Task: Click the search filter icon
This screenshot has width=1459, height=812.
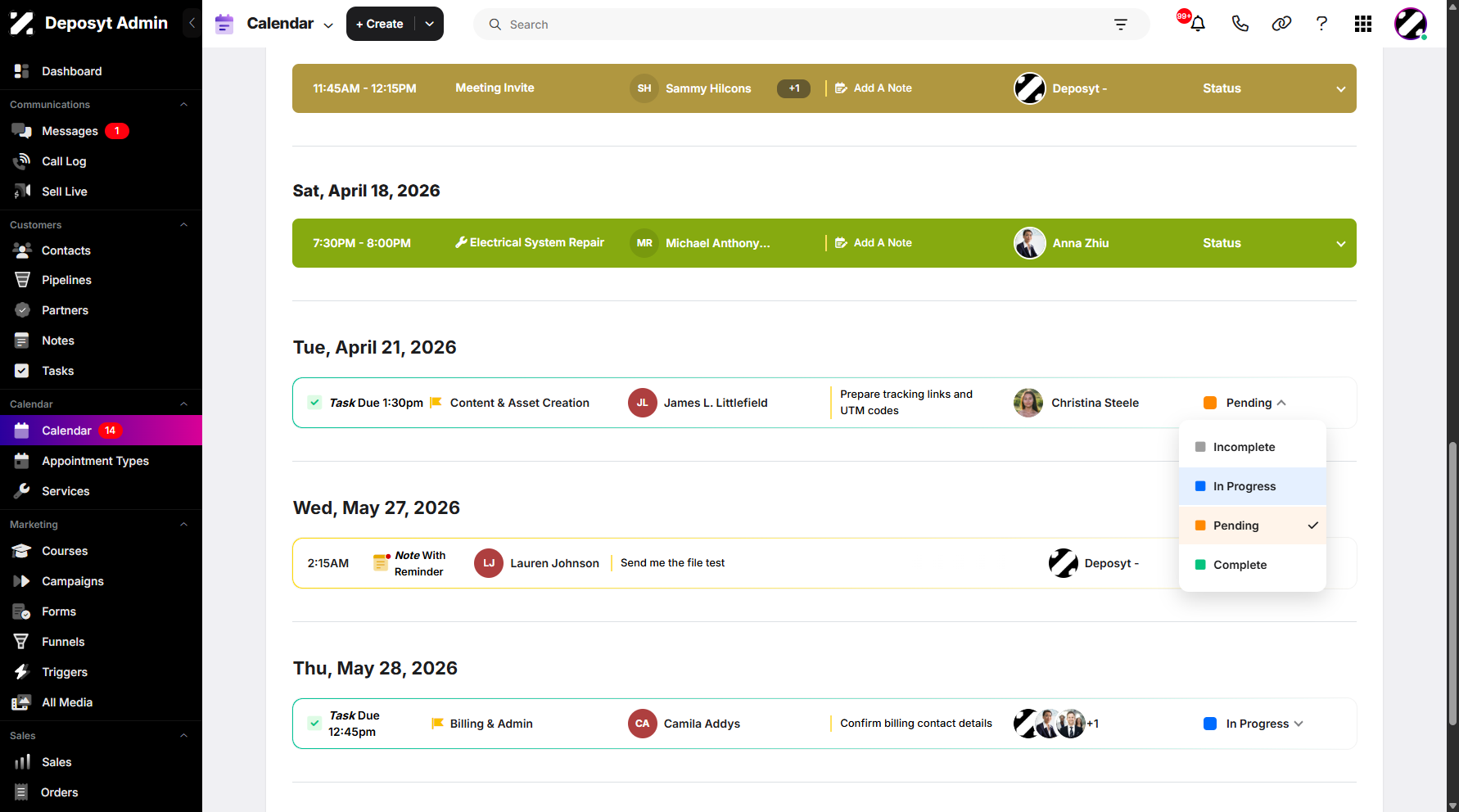Action: click(x=1121, y=25)
